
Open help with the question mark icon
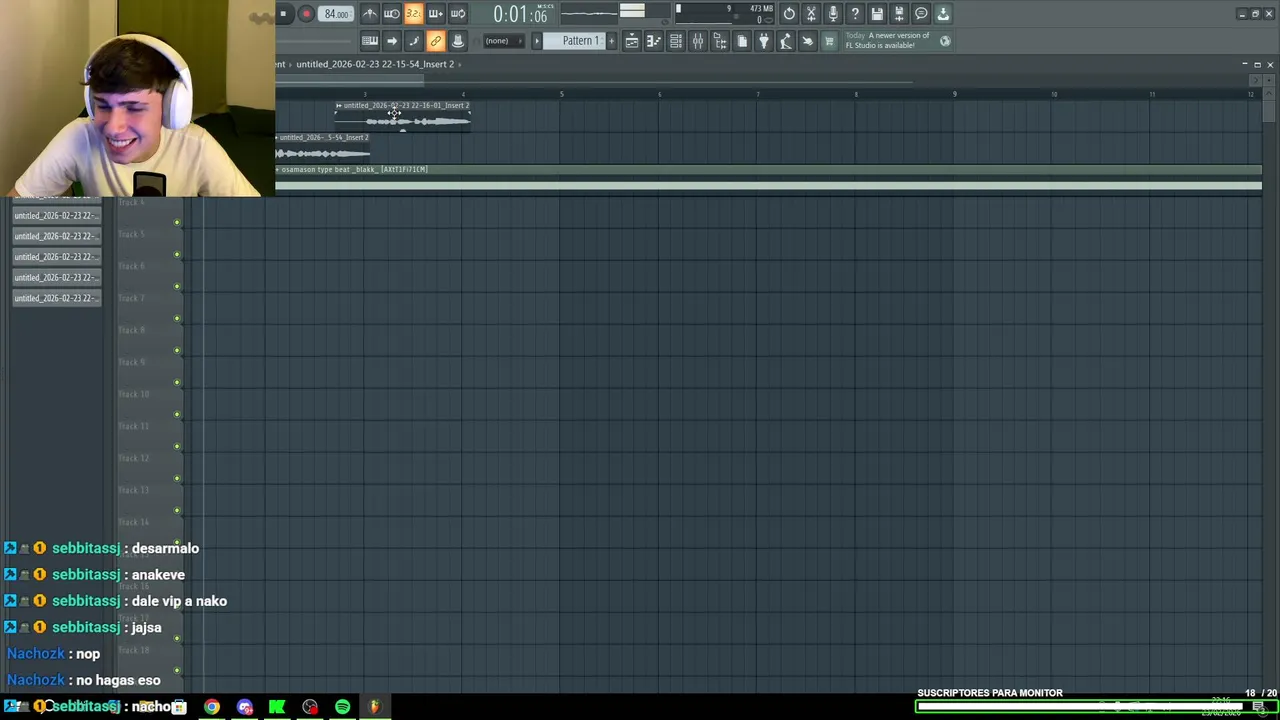tap(855, 14)
